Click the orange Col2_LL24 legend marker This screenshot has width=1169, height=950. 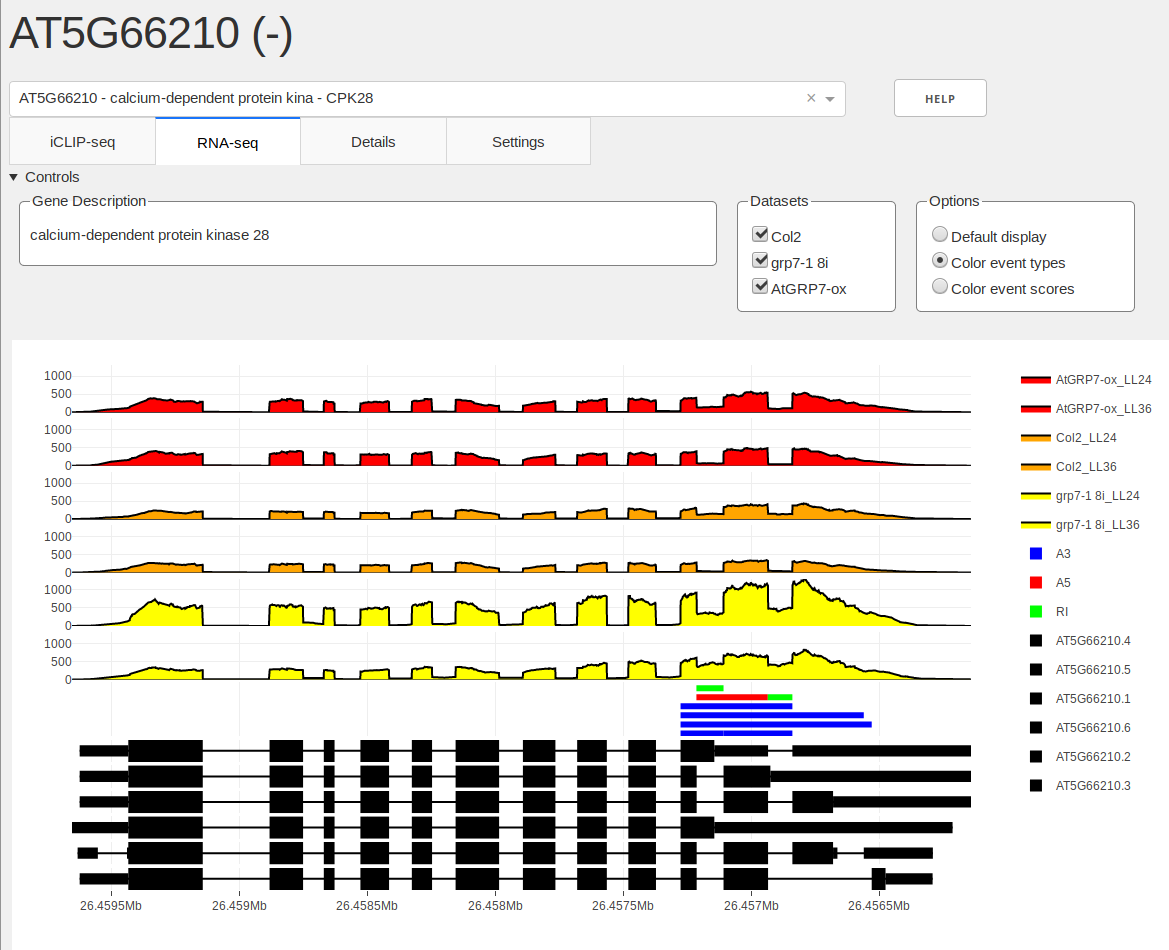click(x=1036, y=437)
